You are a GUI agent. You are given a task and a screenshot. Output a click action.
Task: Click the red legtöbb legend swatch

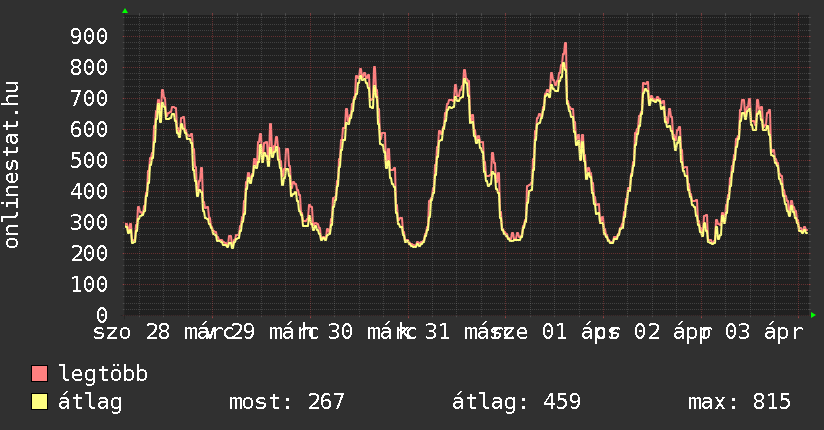click(x=40, y=374)
